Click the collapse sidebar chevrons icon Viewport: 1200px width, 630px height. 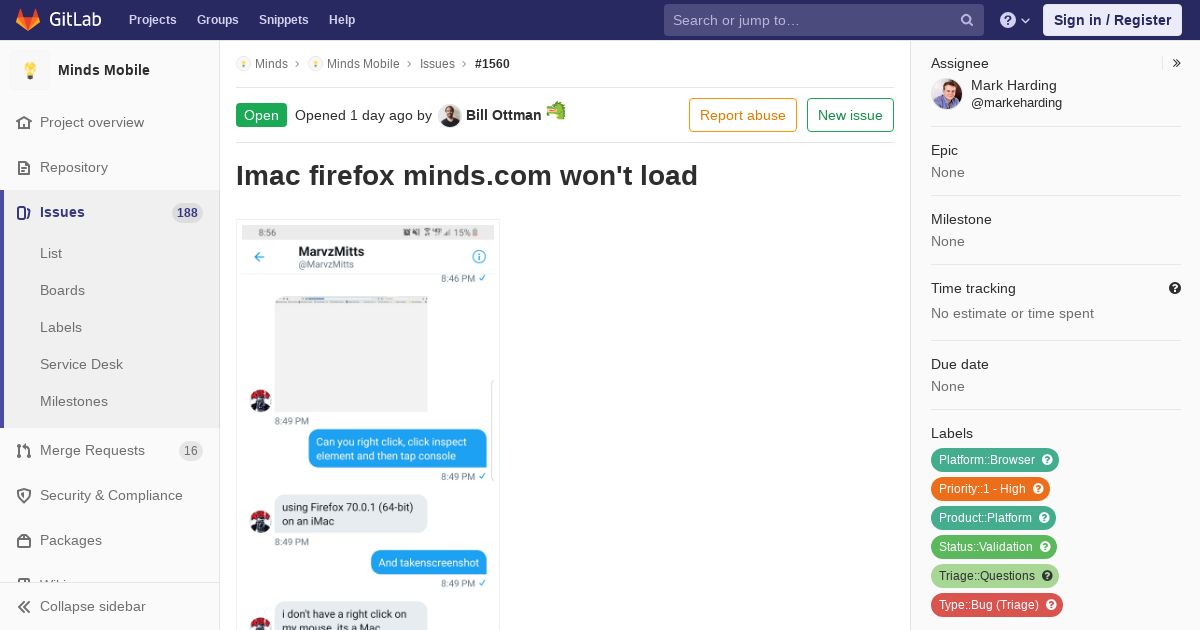click(x=24, y=606)
